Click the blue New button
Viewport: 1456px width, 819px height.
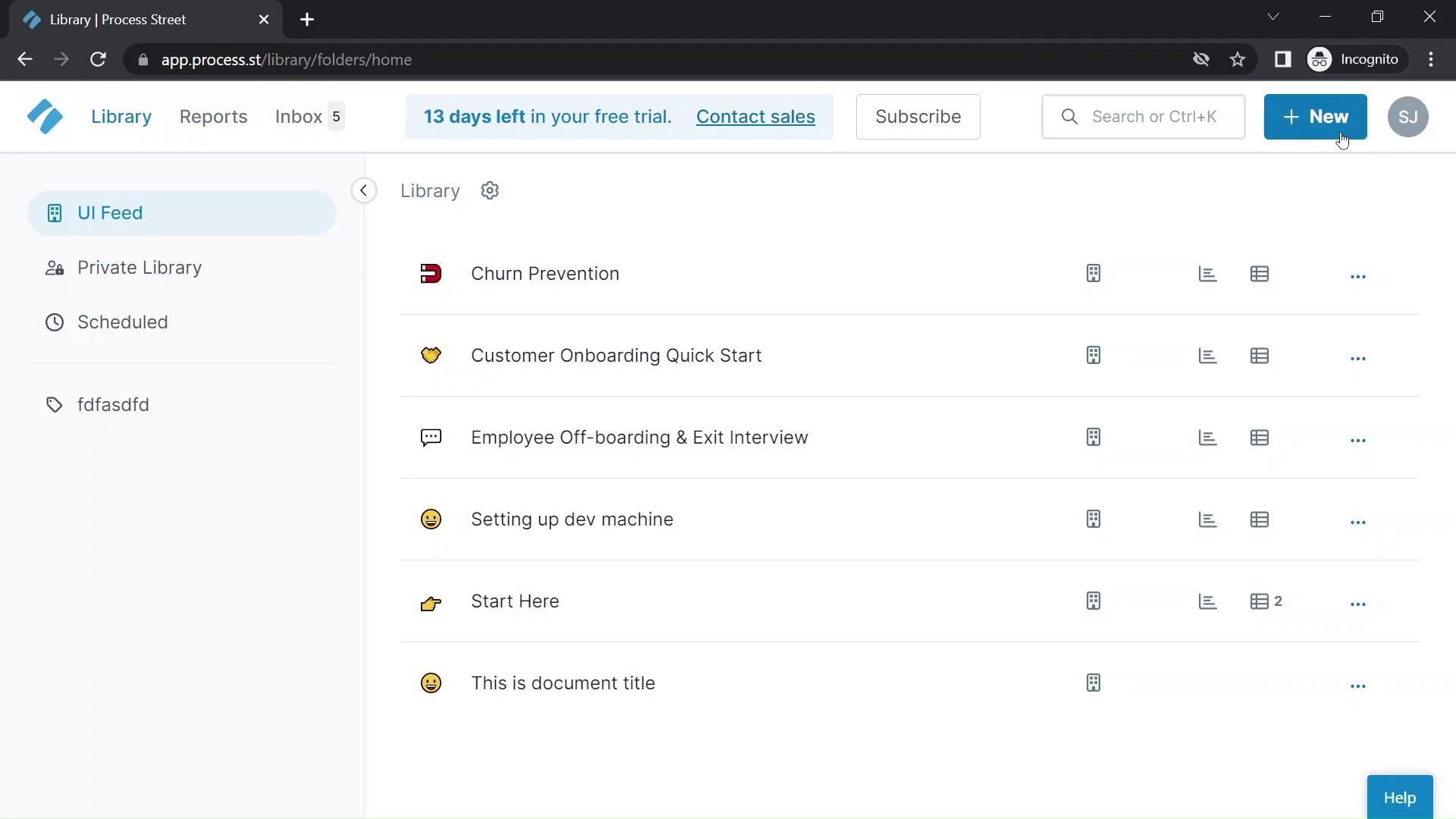pyautogui.click(x=1315, y=117)
